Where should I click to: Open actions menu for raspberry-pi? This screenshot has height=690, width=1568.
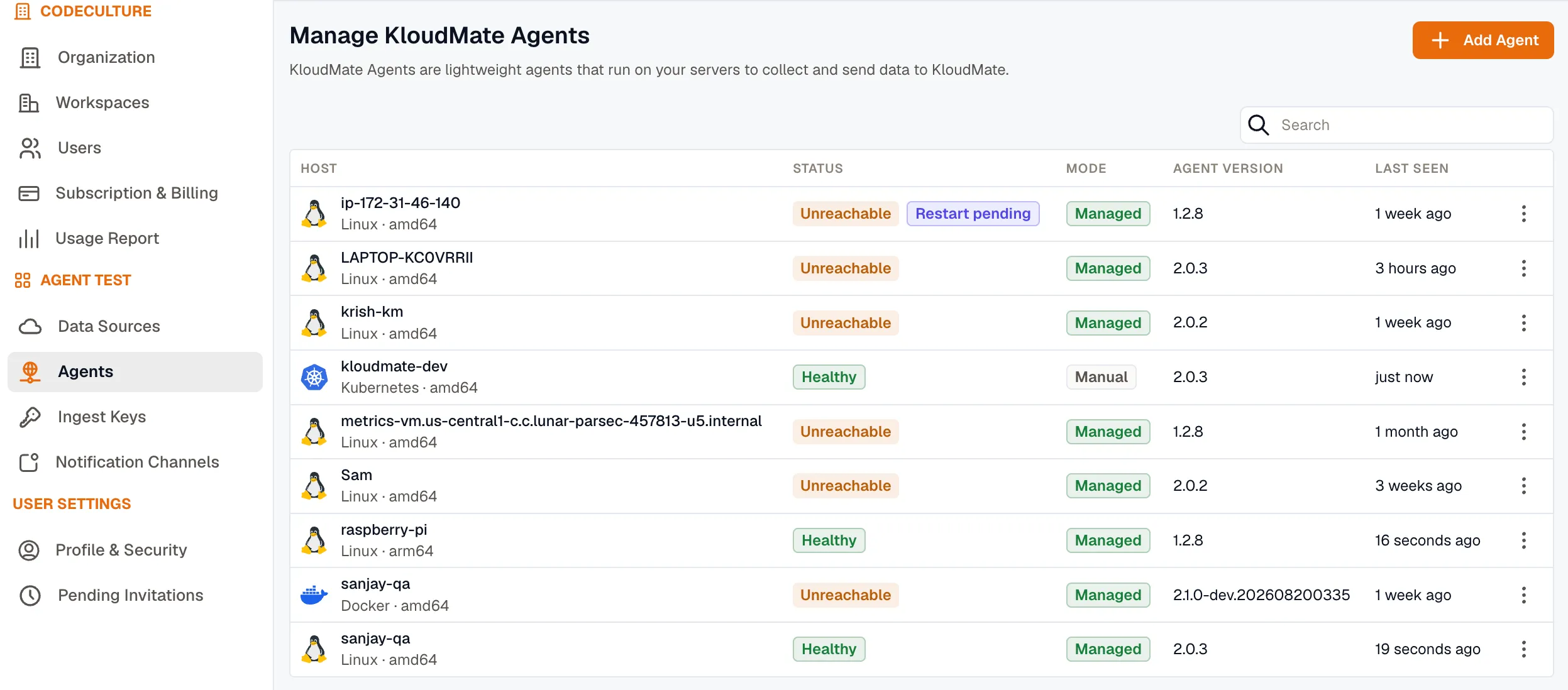click(x=1524, y=540)
